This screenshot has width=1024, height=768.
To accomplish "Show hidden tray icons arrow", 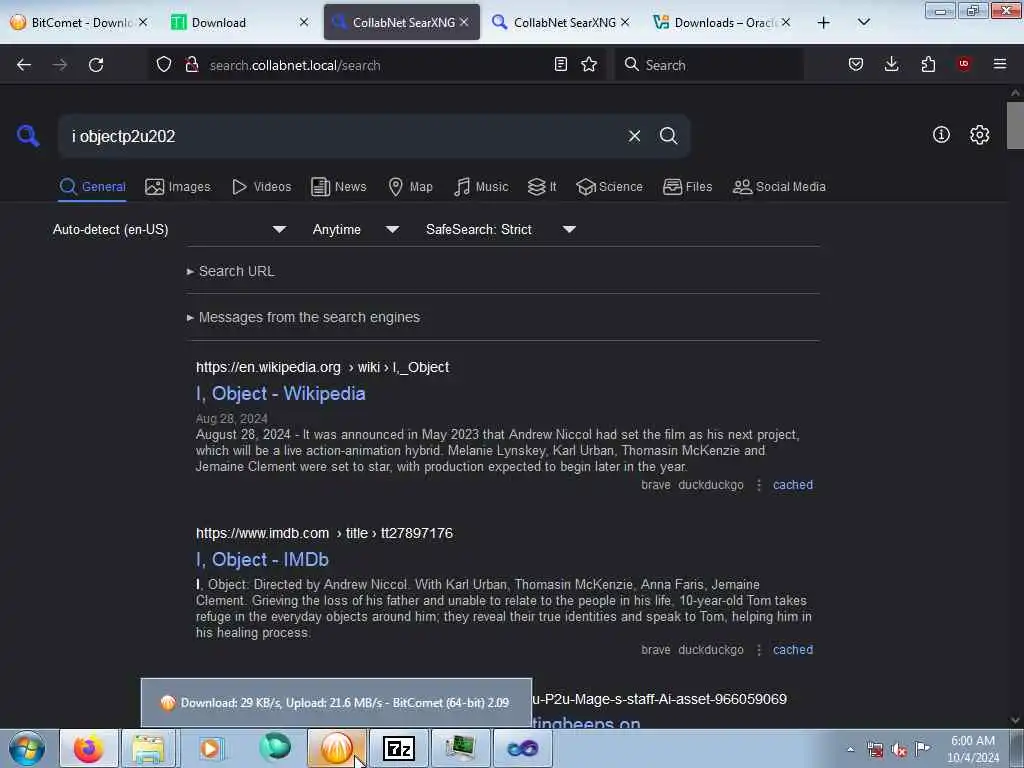I will click(850, 750).
